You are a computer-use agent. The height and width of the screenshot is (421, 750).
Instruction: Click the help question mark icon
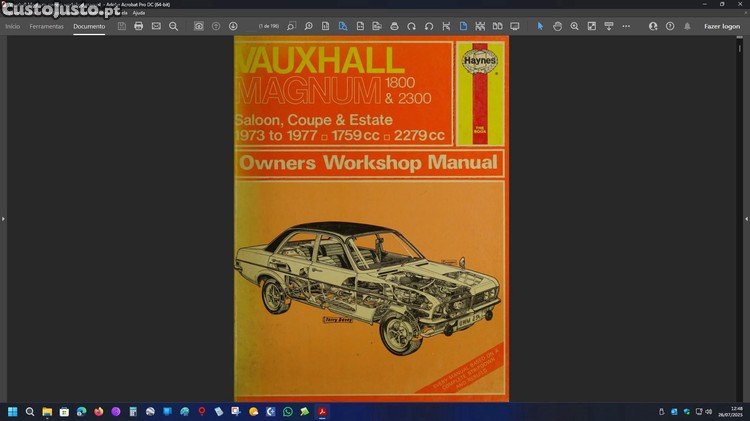tap(670, 26)
